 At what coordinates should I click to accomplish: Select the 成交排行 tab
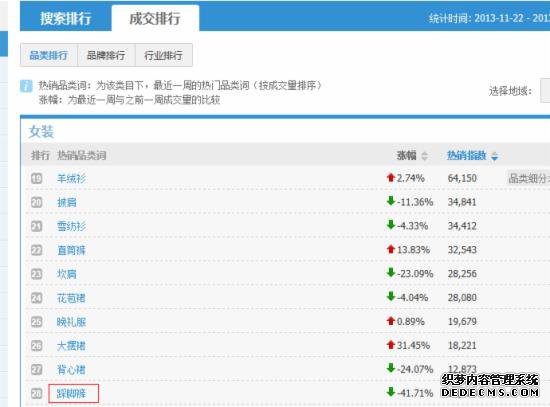[155, 18]
